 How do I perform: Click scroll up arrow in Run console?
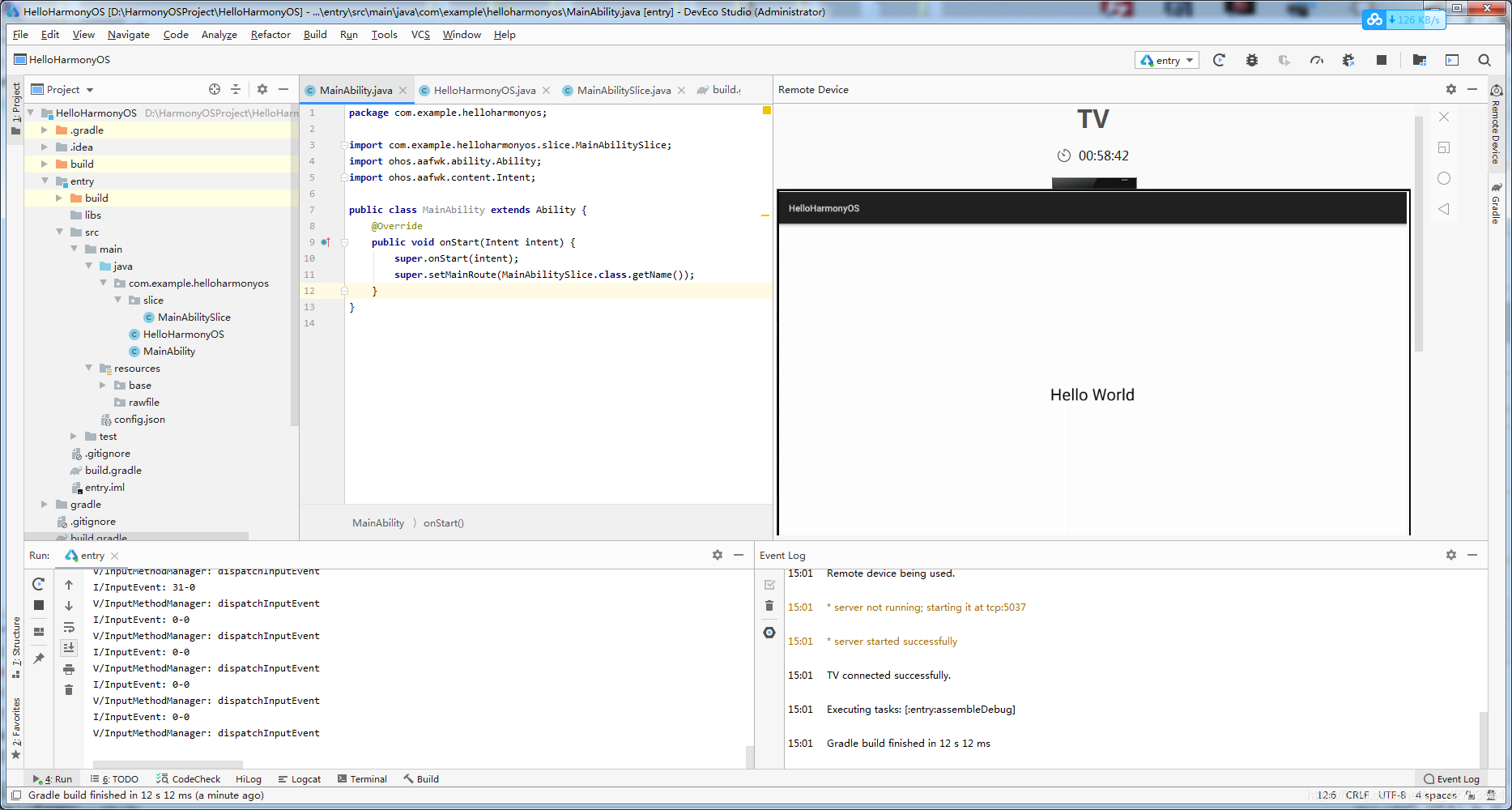(69, 585)
